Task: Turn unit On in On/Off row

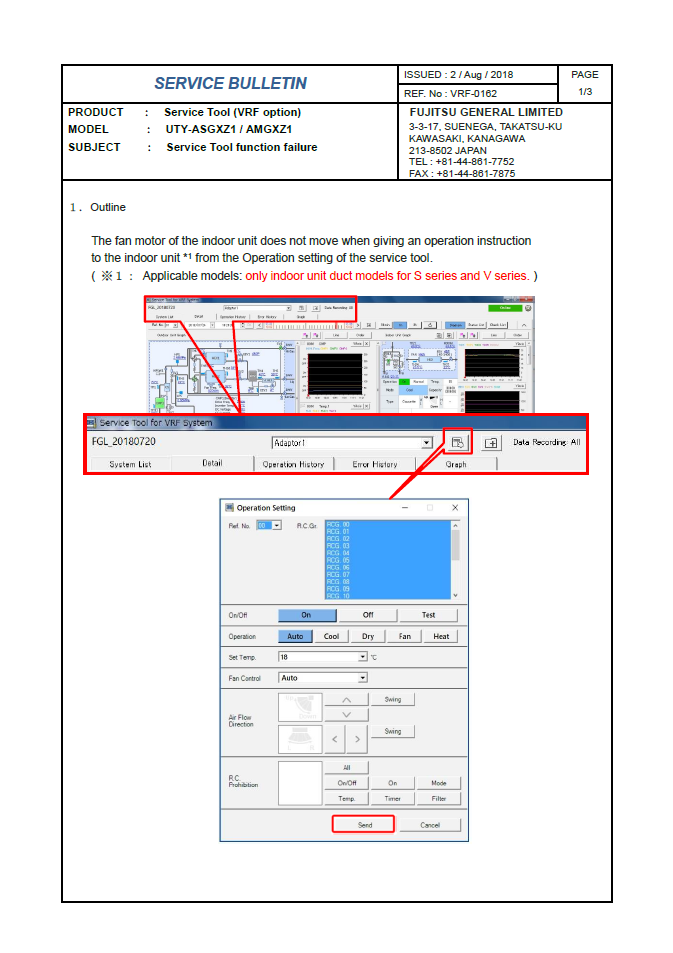Action: 307,615
